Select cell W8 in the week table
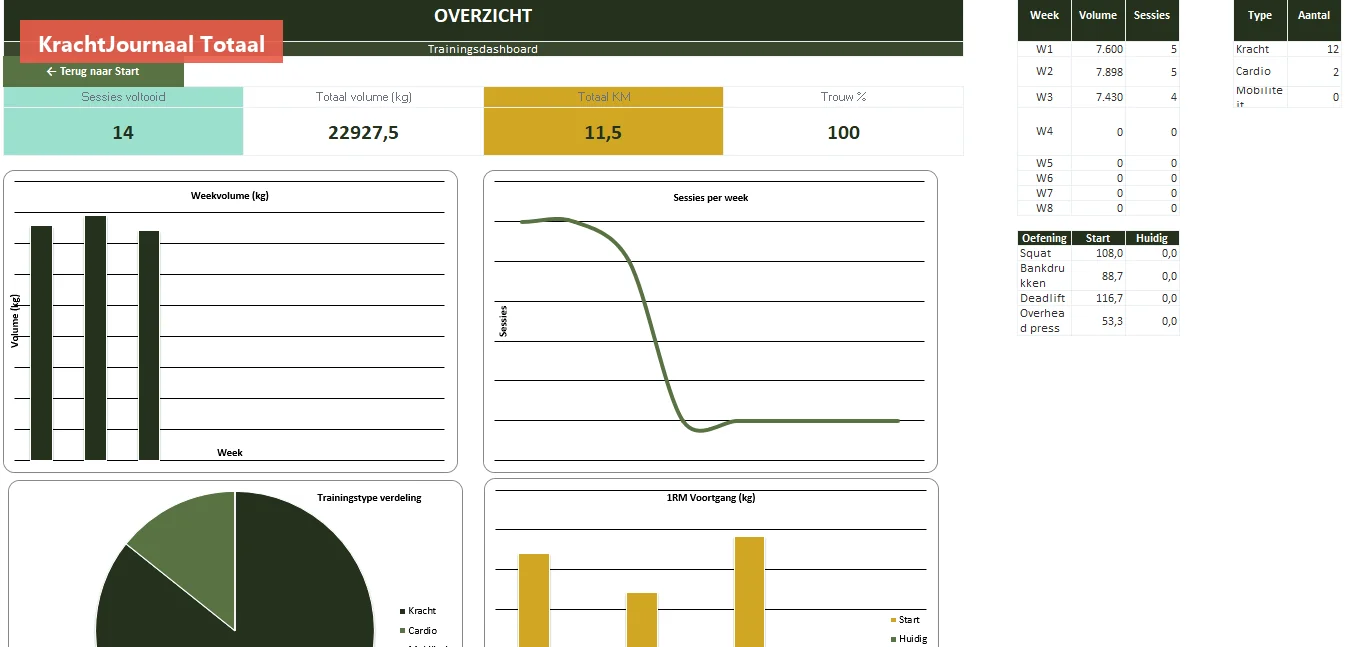 (1044, 208)
